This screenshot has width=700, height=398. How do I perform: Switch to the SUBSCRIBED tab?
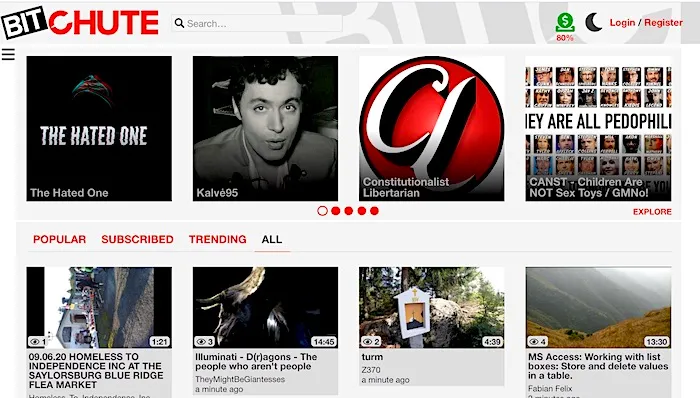pyautogui.click(x=137, y=239)
